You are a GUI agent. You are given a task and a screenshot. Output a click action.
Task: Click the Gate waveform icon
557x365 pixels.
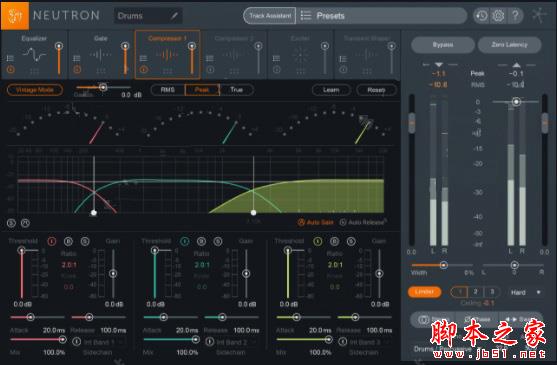coord(101,55)
